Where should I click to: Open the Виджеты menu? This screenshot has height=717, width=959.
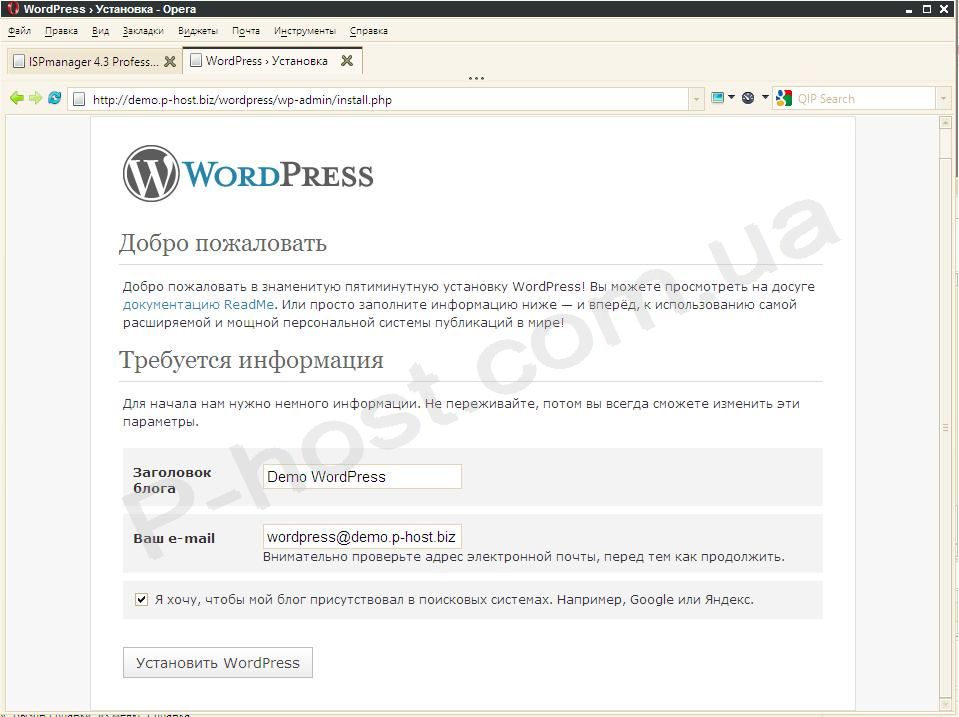(198, 31)
